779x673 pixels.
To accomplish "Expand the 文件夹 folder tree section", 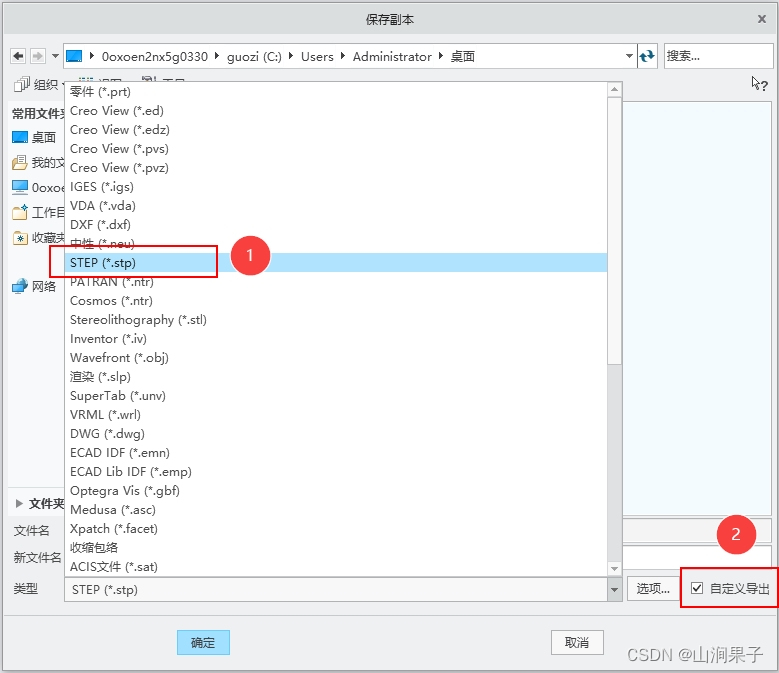I will click(19, 503).
